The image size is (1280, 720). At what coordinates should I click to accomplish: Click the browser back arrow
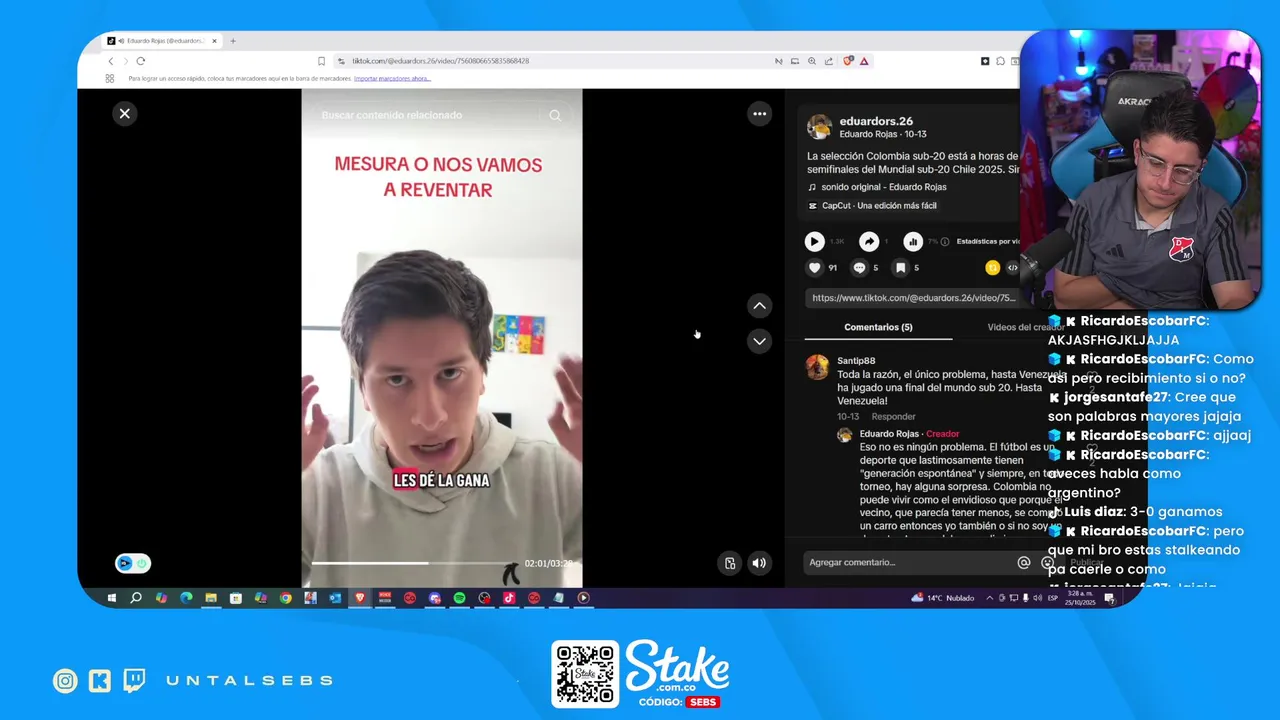tap(111, 61)
